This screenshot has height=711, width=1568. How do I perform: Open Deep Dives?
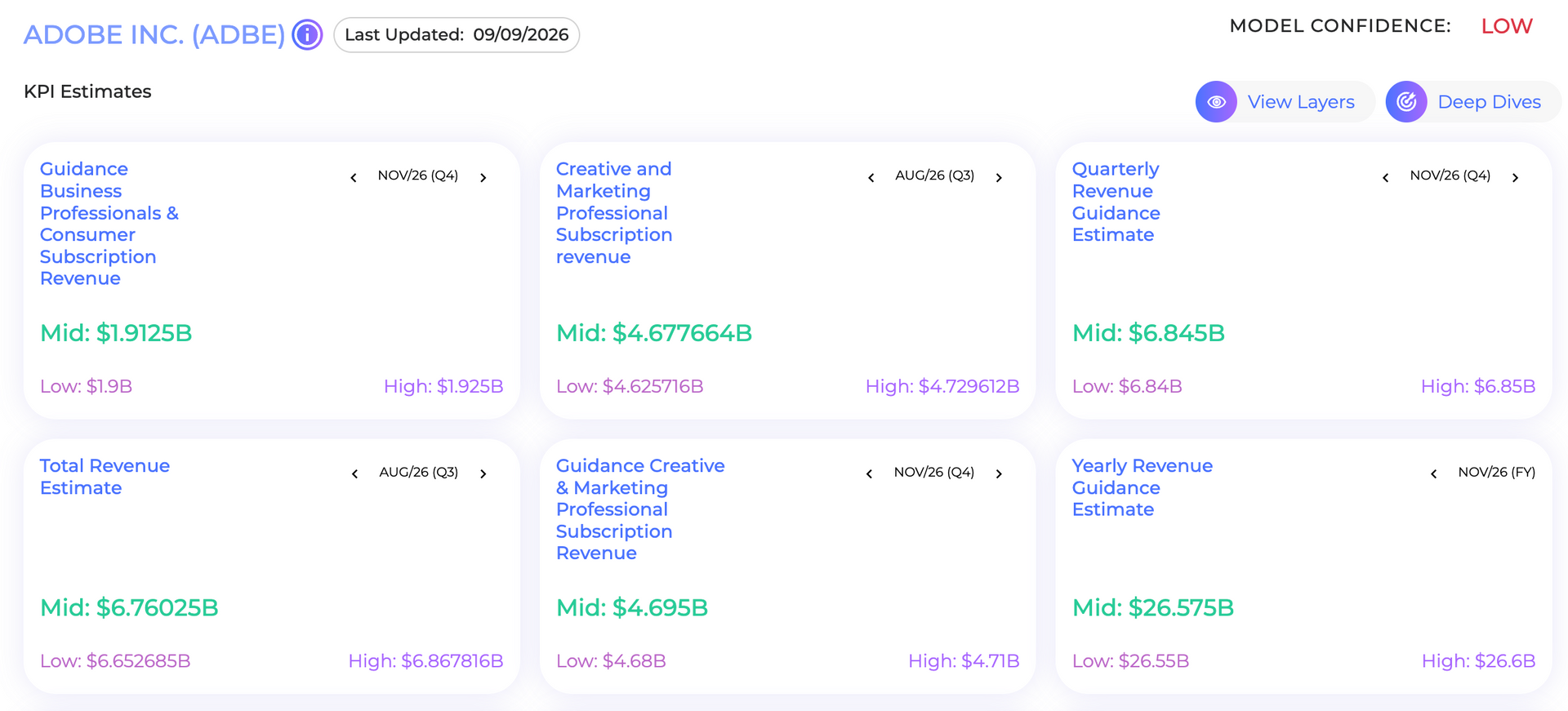(x=1473, y=102)
